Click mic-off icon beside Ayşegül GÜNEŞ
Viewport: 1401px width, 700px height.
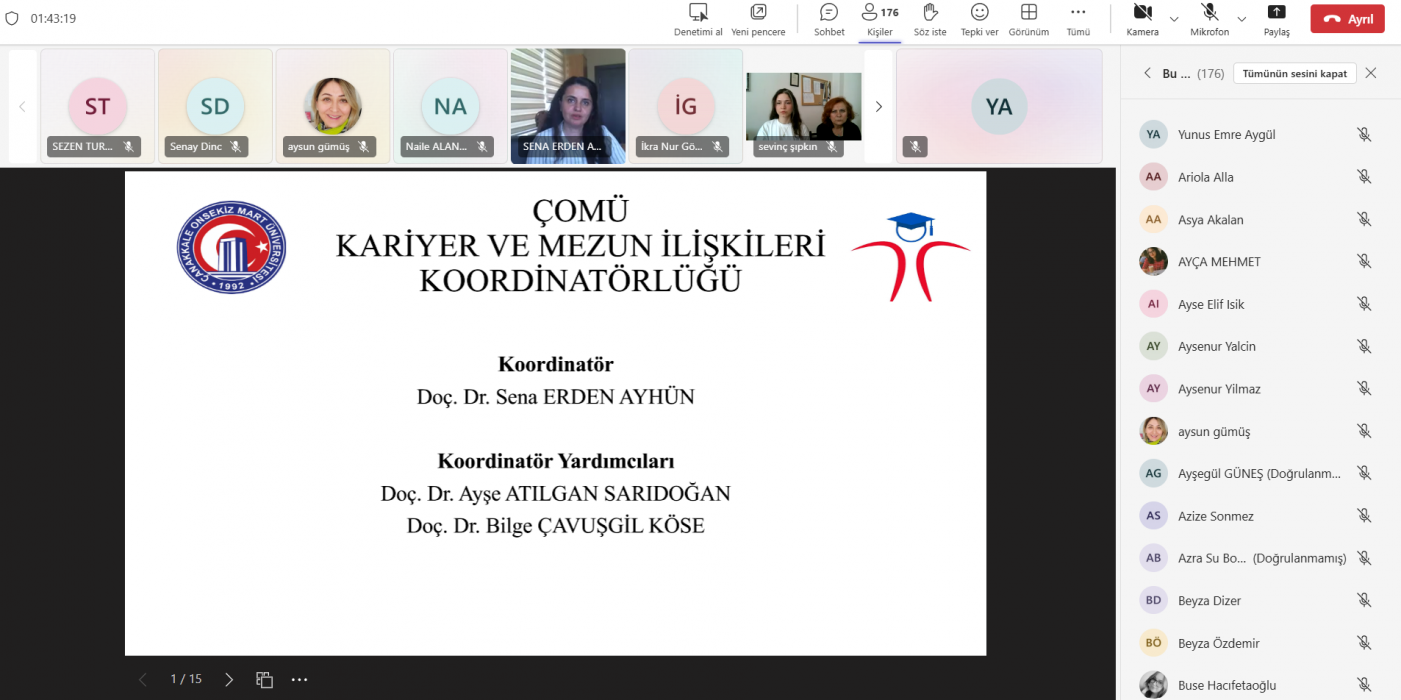point(1363,473)
